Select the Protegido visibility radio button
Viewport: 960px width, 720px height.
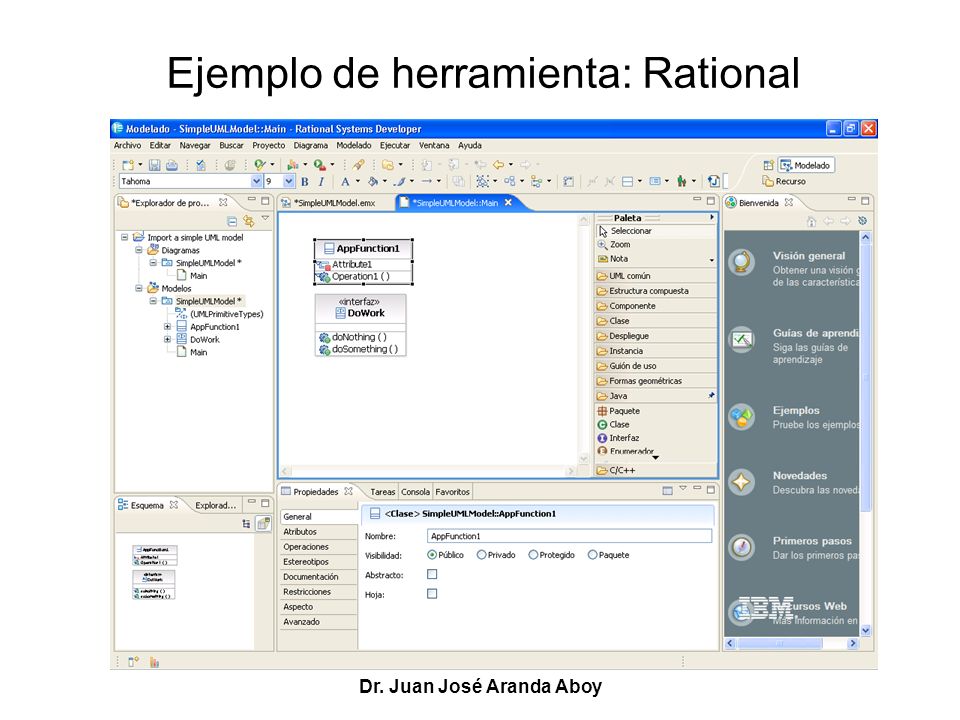pyautogui.click(x=533, y=555)
